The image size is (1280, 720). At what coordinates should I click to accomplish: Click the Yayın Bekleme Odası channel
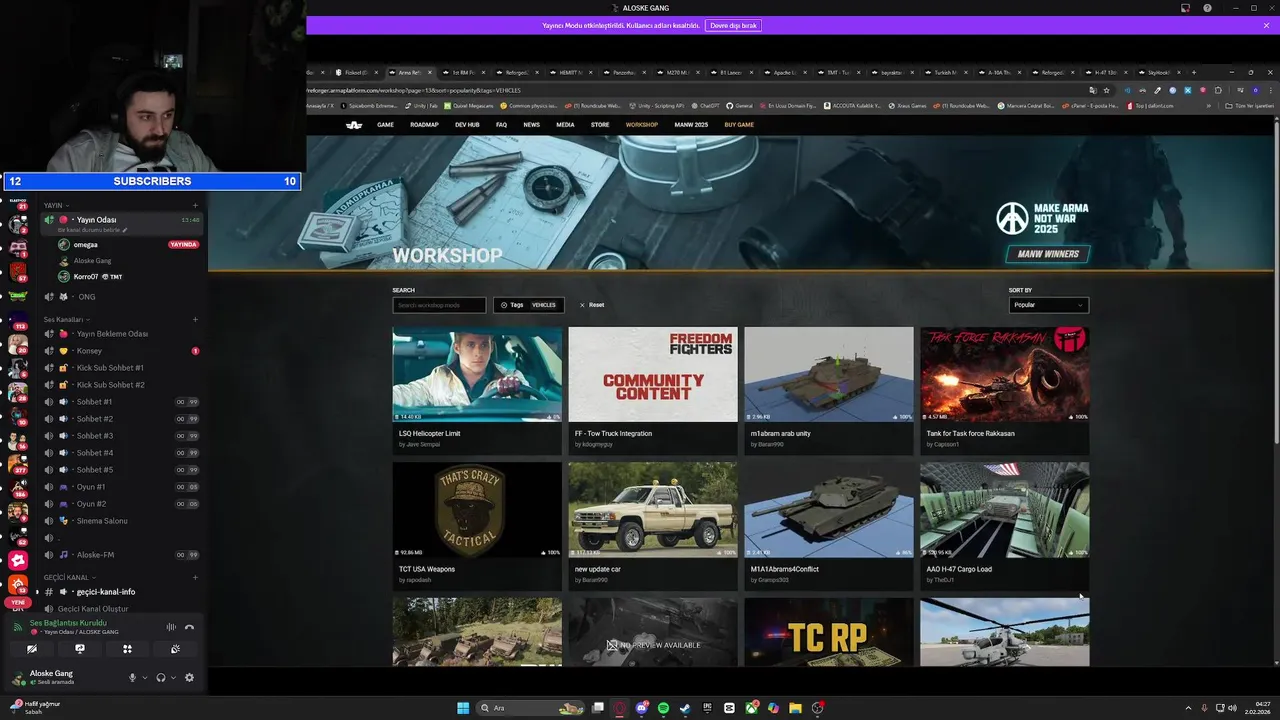120,334
